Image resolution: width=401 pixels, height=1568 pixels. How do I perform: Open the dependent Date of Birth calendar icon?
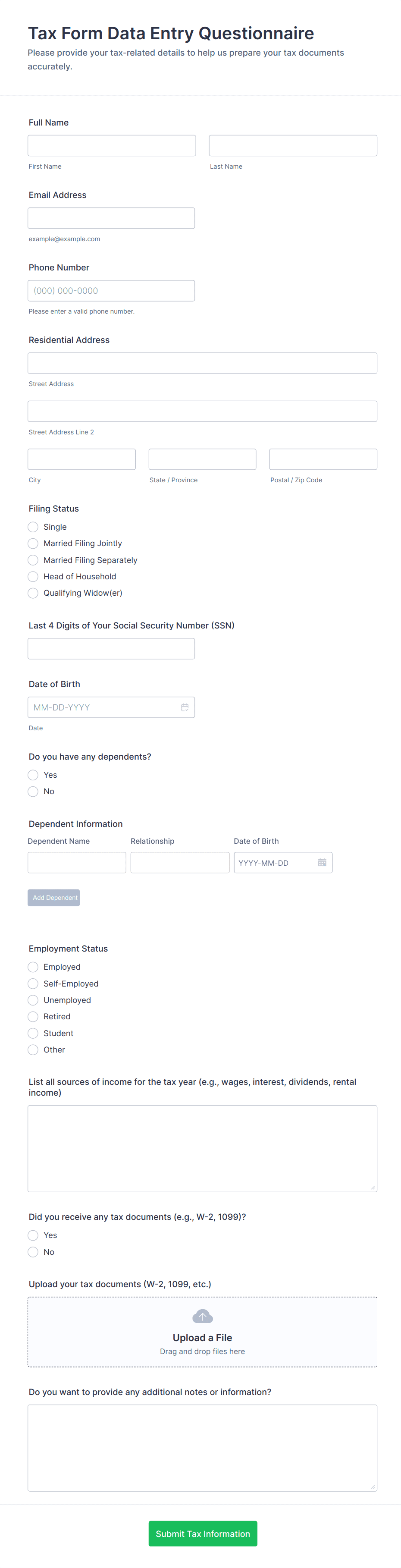pos(322,863)
